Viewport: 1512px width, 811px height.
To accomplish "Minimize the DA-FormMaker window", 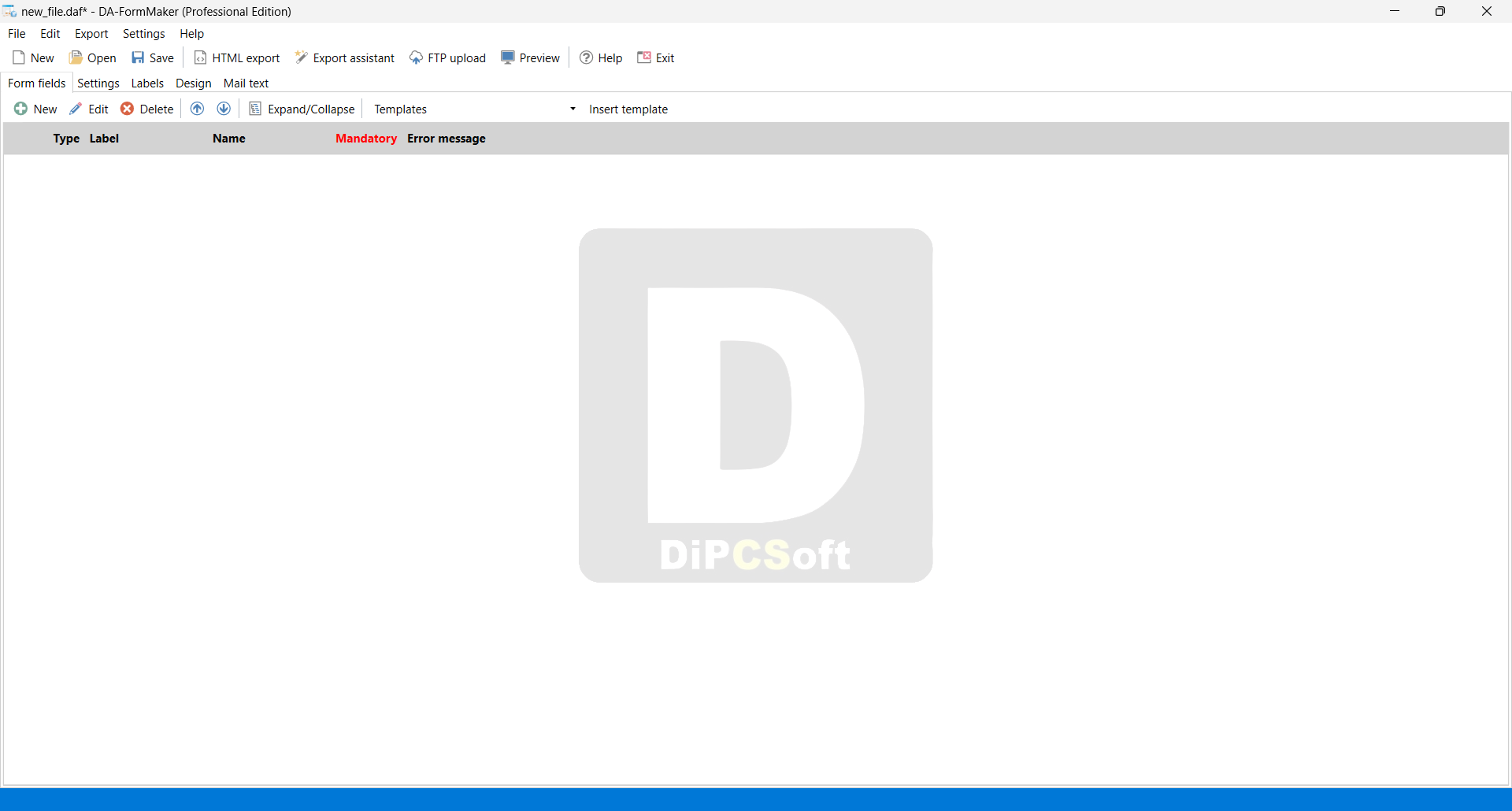I will (1395, 11).
